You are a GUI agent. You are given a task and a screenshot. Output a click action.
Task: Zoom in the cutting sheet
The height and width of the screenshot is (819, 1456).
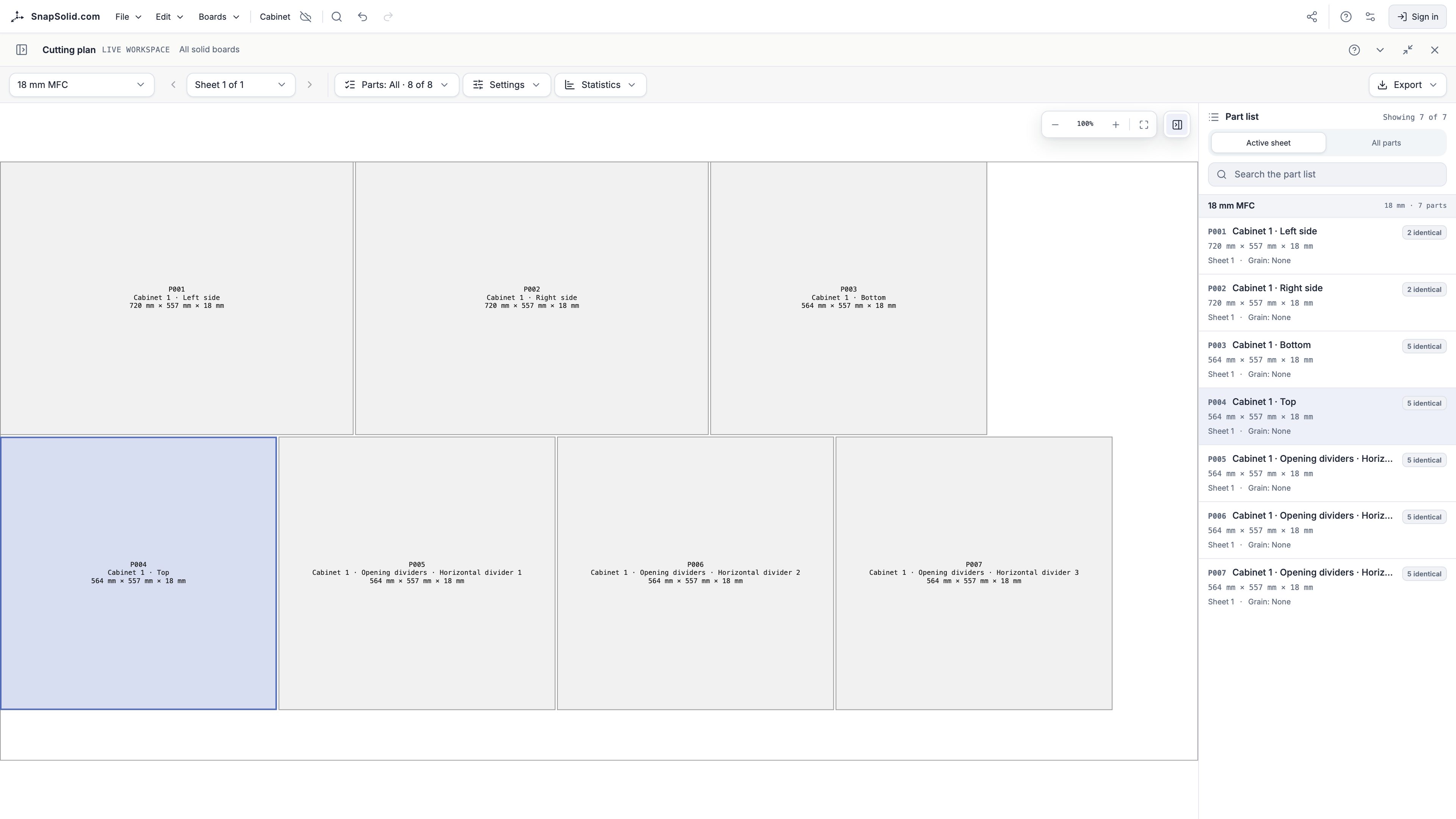tap(1116, 124)
